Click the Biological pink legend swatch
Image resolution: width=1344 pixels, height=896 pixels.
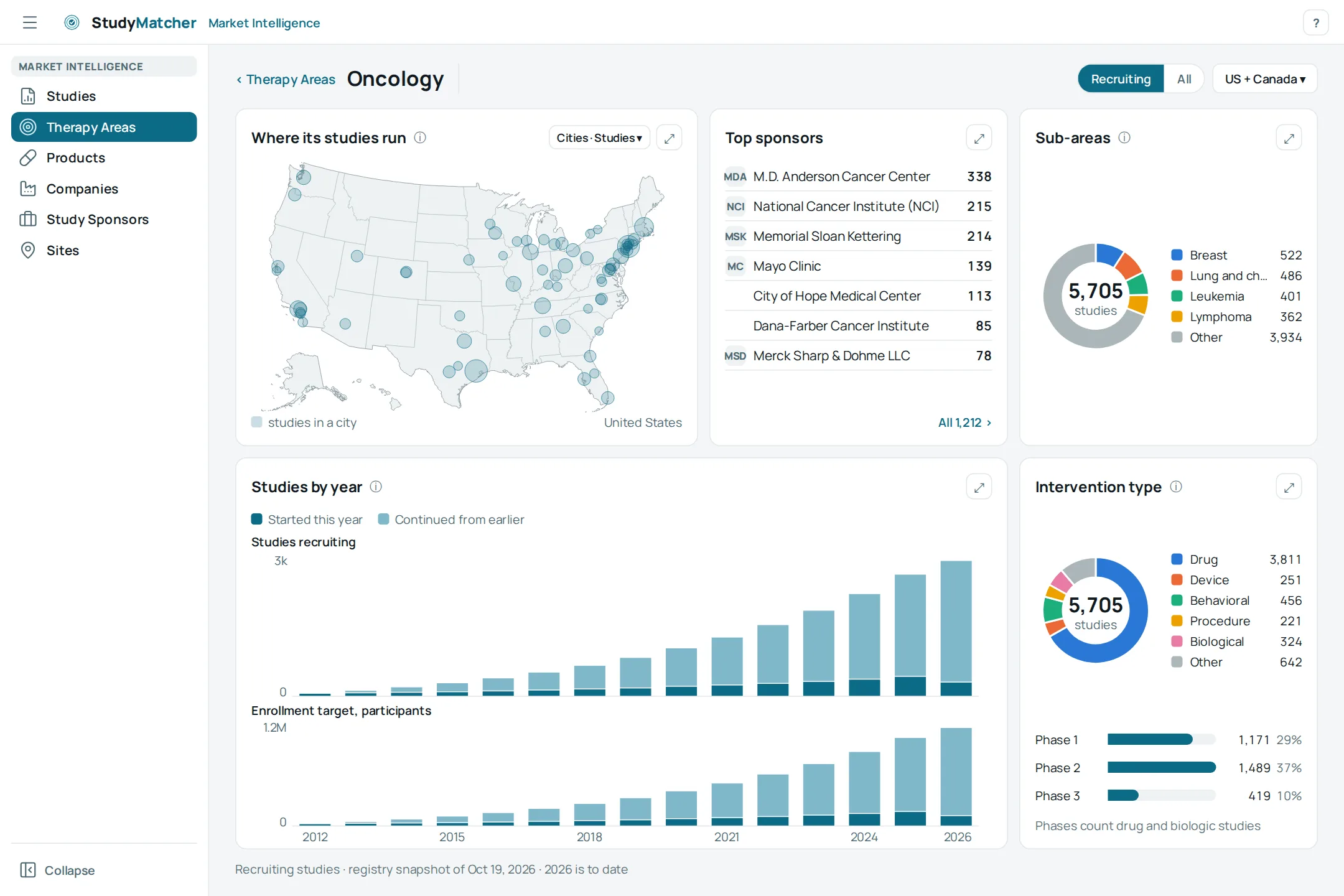click(x=1177, y=642)
